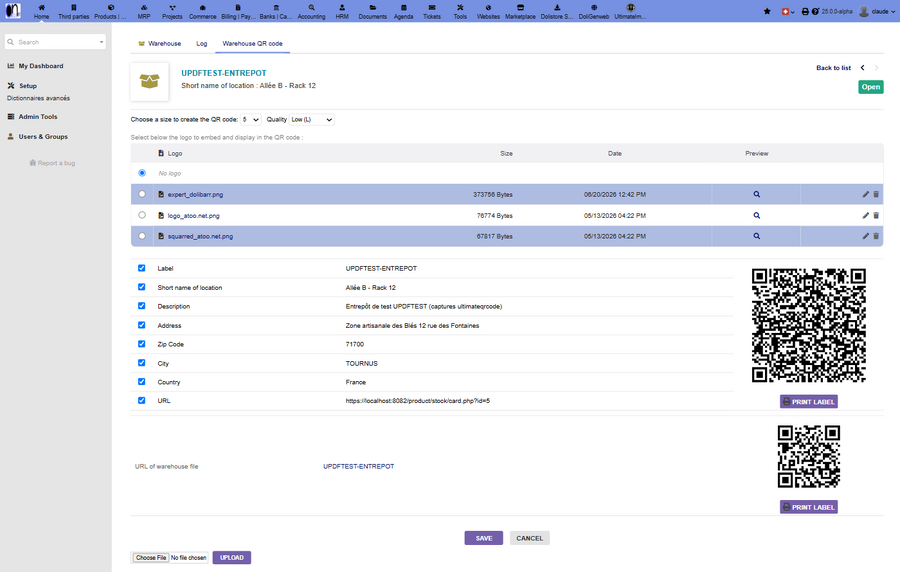The height and width of the screenshot is (572, 900).
Task: Delete expert_dolibarr.png with trash icon
Action: tap(876, 194)
